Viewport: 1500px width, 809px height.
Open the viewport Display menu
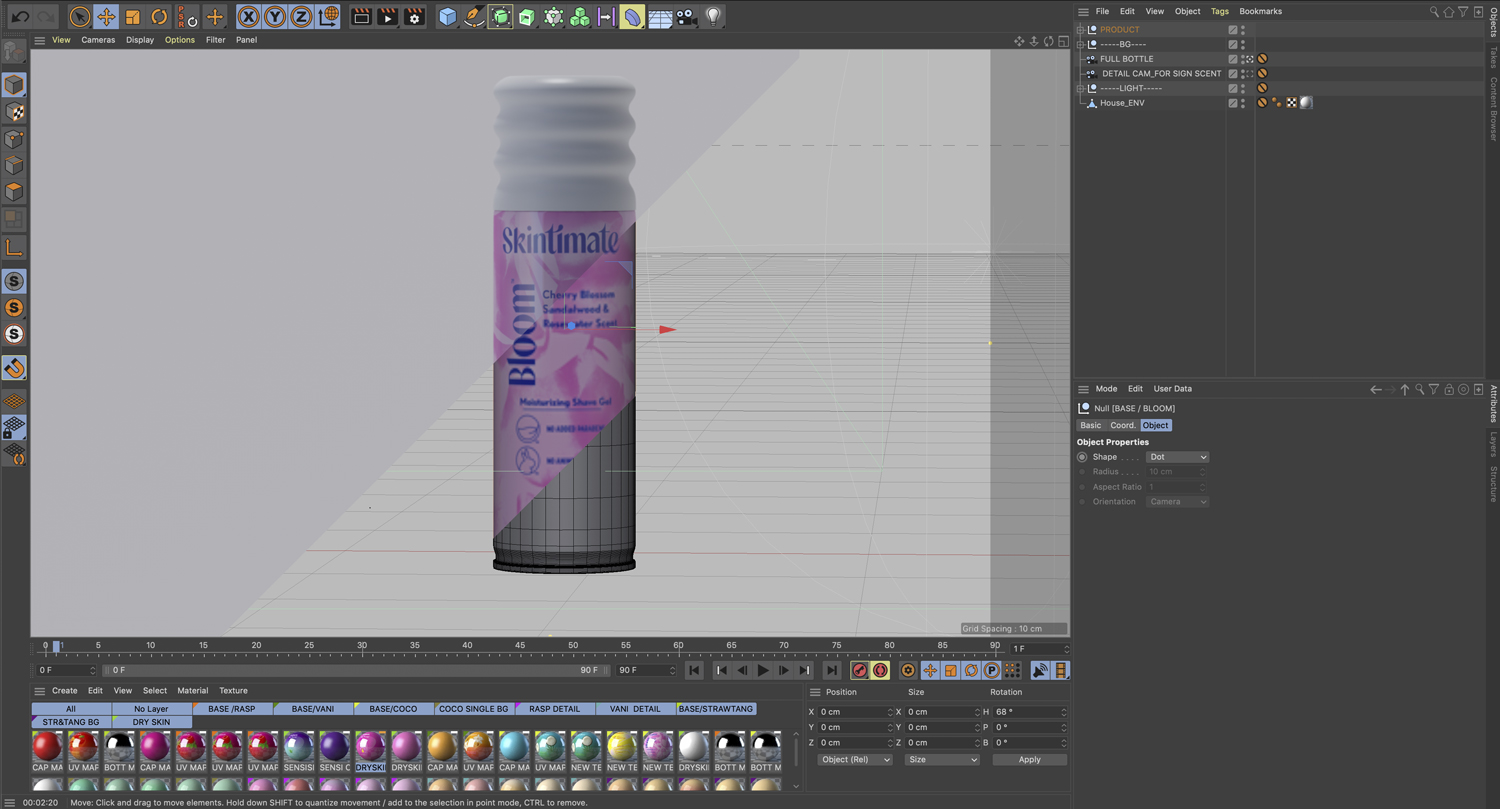tap(140, 40)
